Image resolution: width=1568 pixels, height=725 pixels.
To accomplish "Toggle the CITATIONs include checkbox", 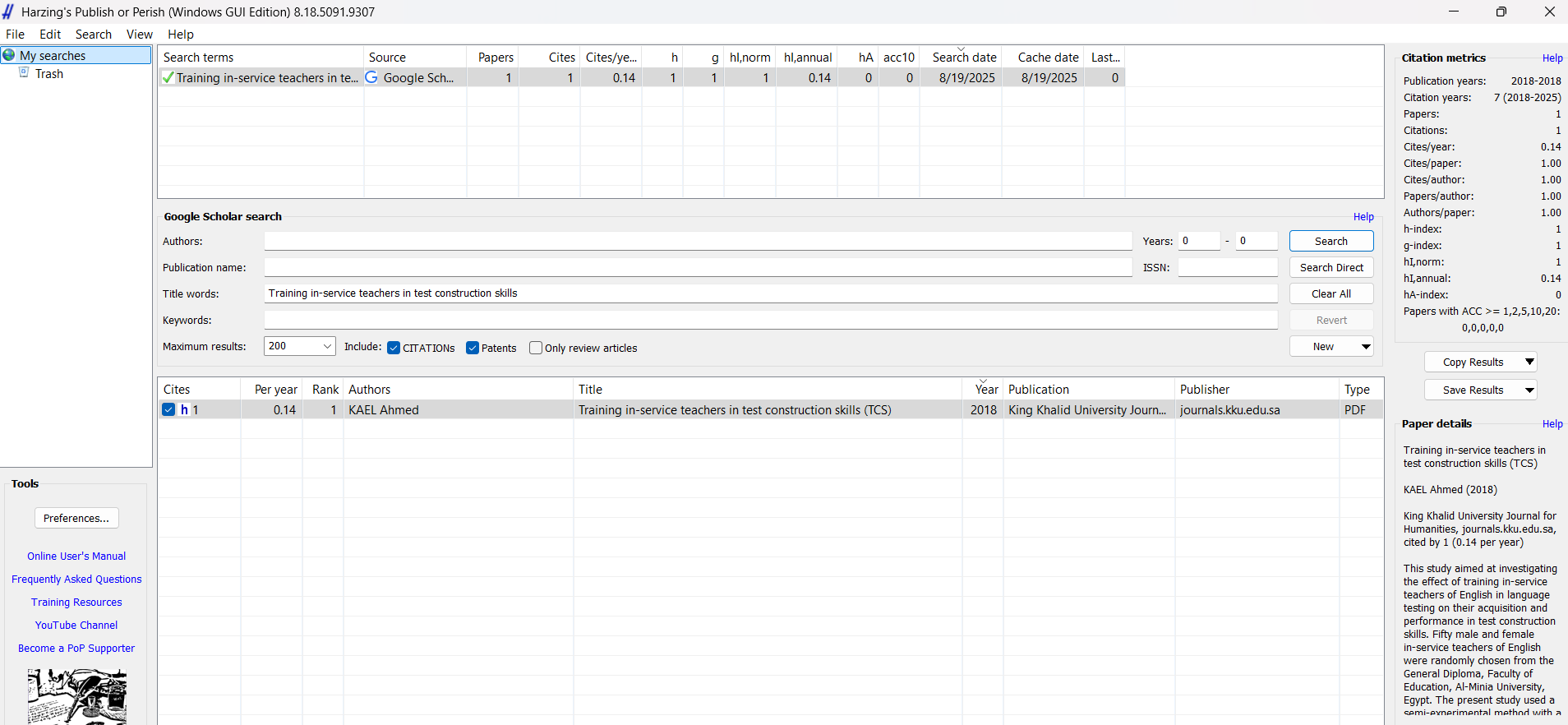I will point(394,348).
